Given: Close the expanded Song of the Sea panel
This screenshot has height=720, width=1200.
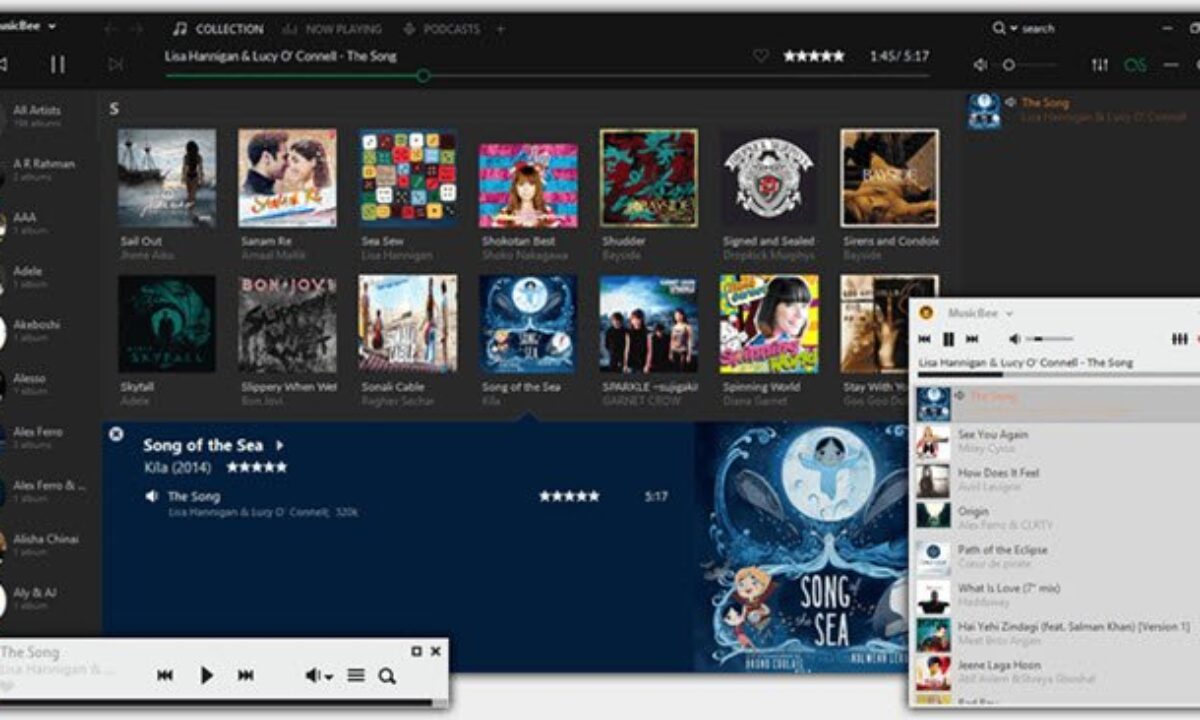Looking at the screenshot, I should pyautogui.click(x=116, y=434).
